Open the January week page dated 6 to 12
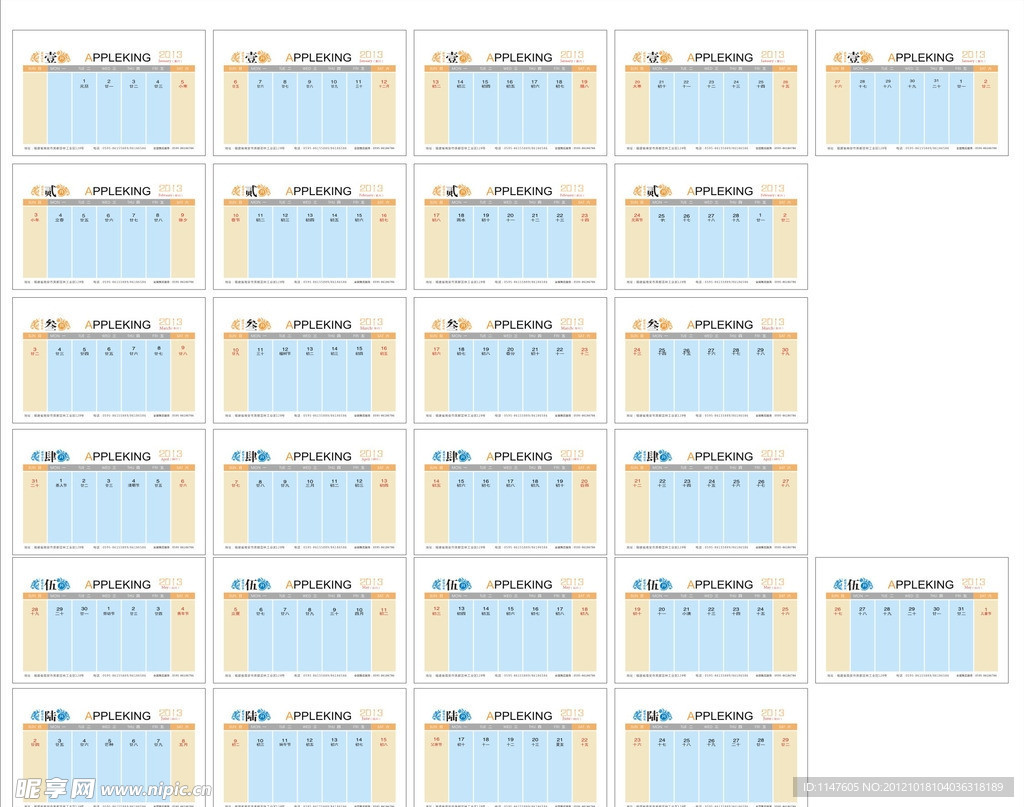The width and height of the screenshot is (1024, 807). (310, 93)
